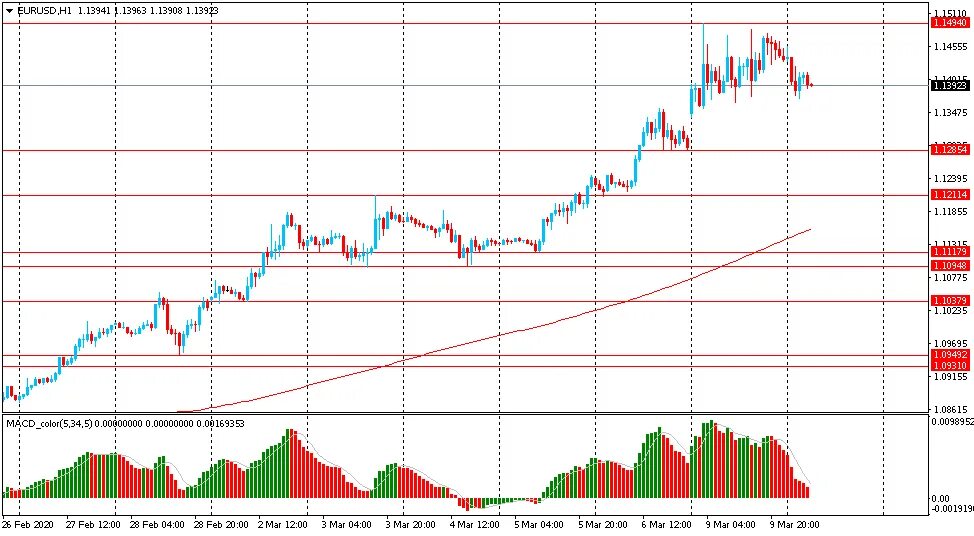Click the 27 Feb 12:00 time label

coord(93,525)
